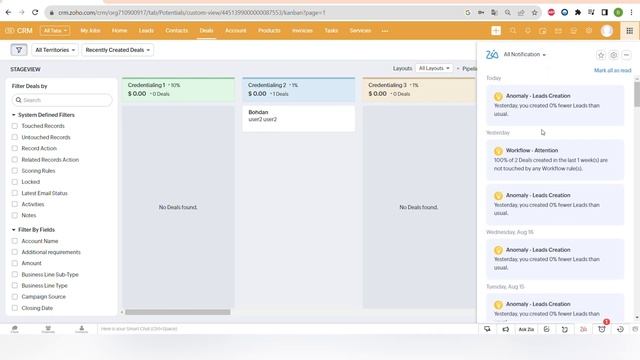Open the setup gear in orange header
Viewport: 640px width, 360px height.
coord(589,31)
